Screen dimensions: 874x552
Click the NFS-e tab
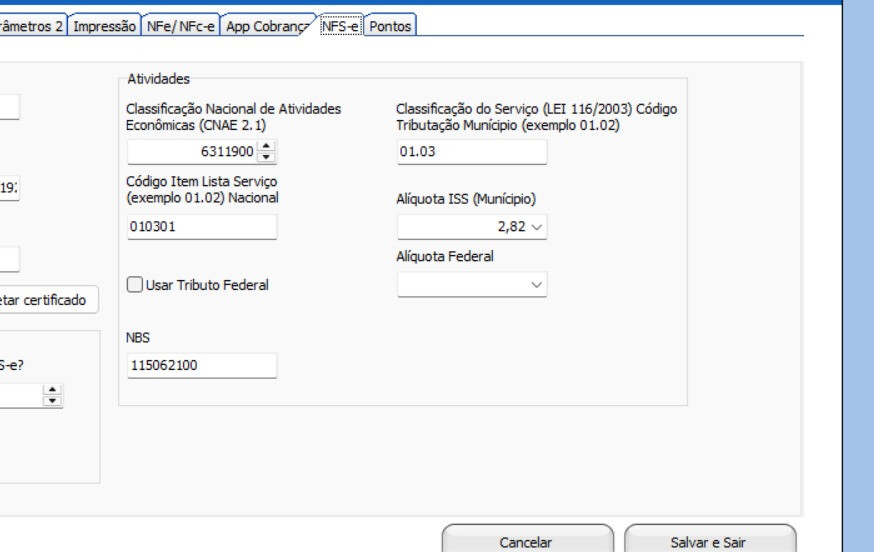pyautogui.click(x=339, y=27)
